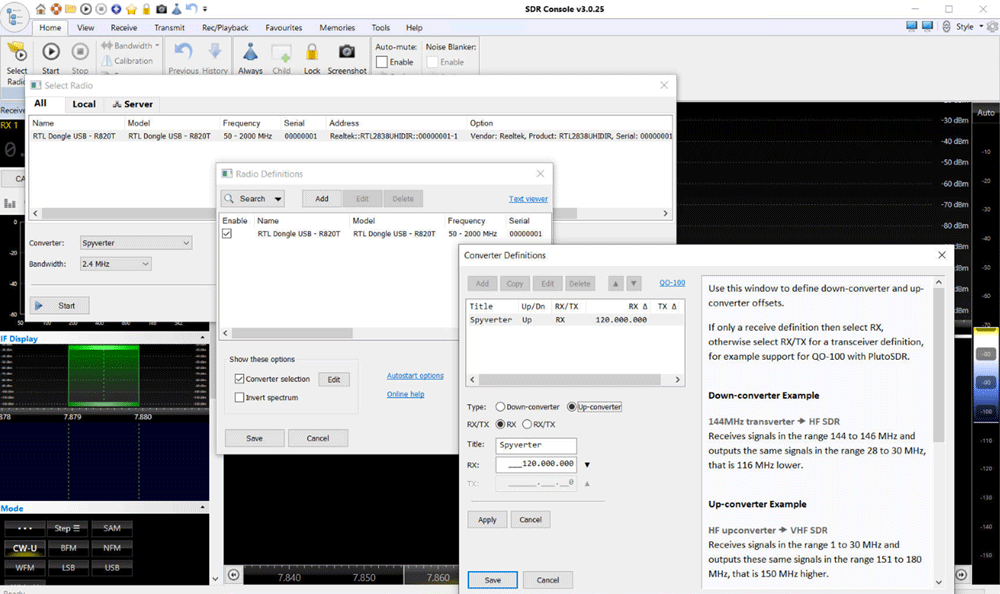Toggle the Converter selection checkbox
Viewport: 1000px width, 594px height.
[239, 379]
